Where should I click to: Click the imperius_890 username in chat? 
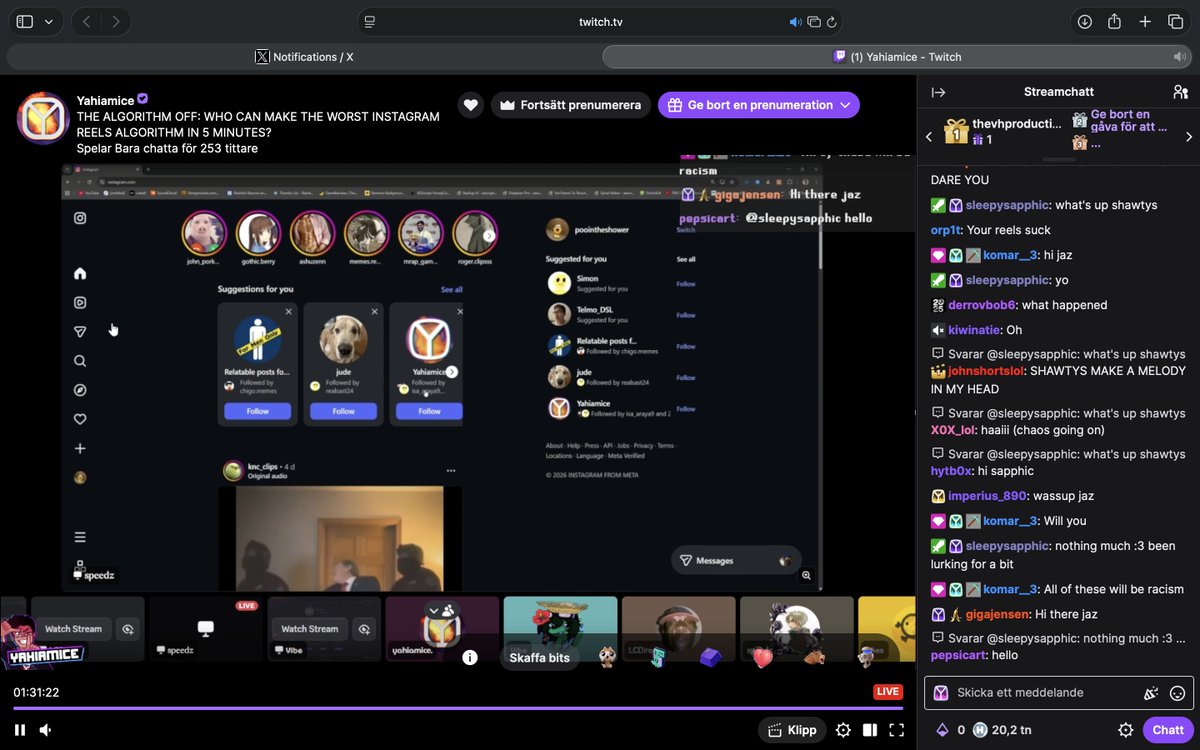987,496
